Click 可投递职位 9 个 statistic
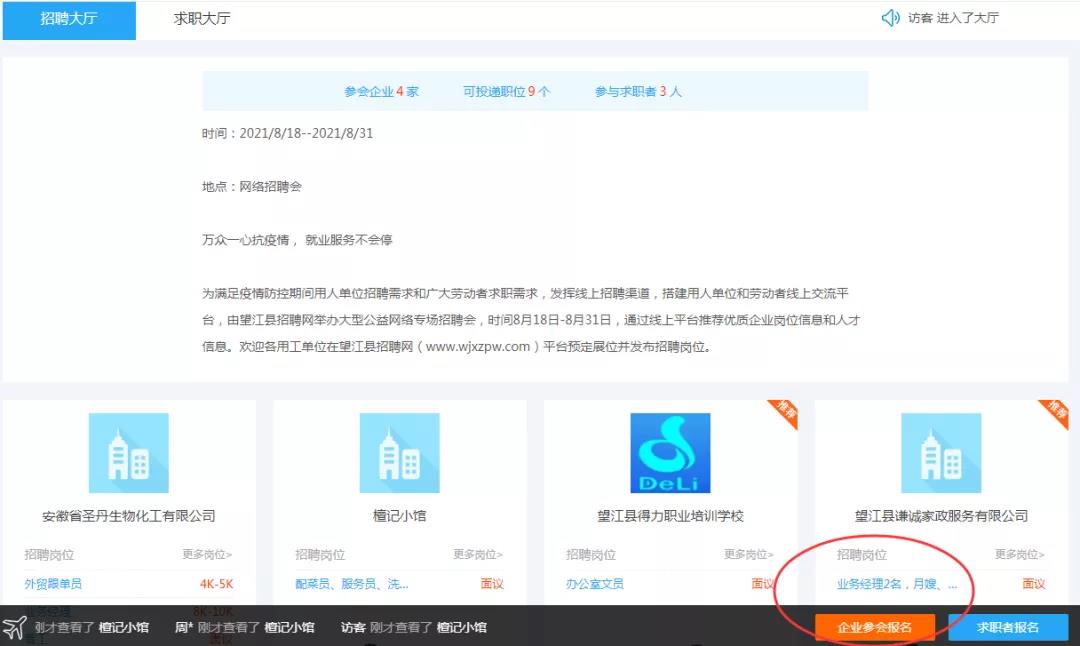The width and height of the screenshot is (1080, 646). click(x=506, y=92)
